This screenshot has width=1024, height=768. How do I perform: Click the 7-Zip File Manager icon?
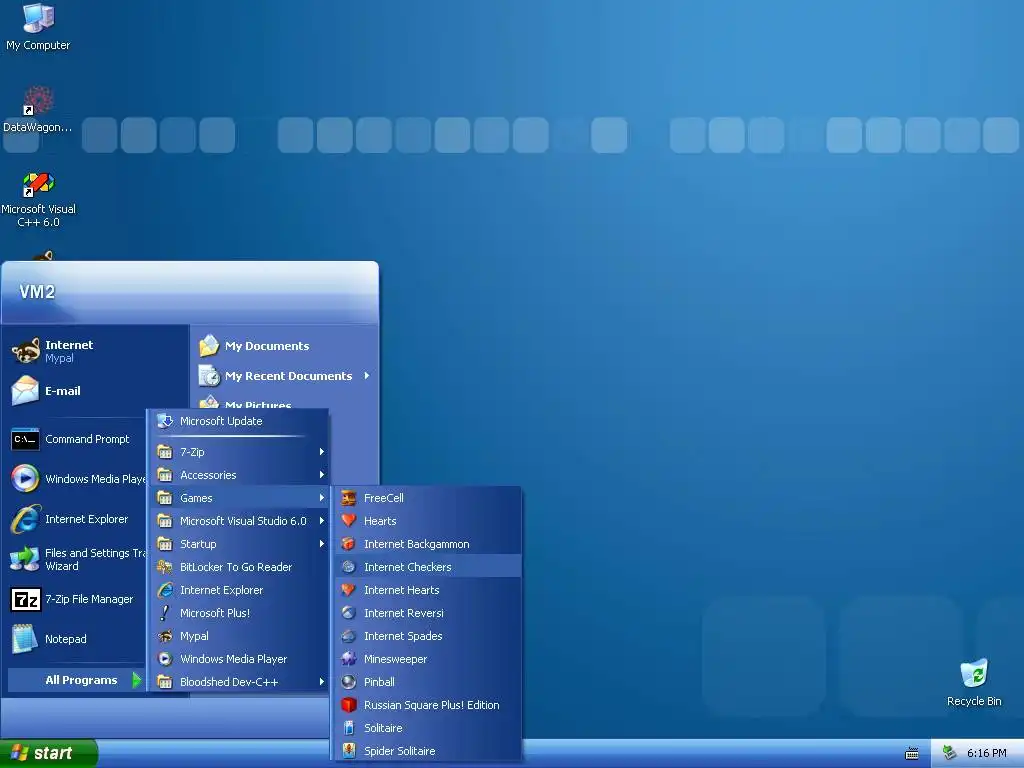[x=25, y=599]
